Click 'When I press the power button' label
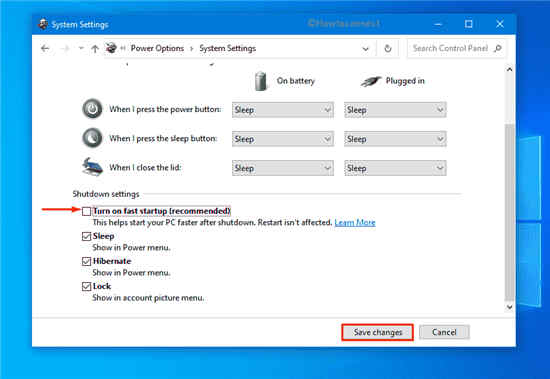550x379 pixels. point(165,109)
